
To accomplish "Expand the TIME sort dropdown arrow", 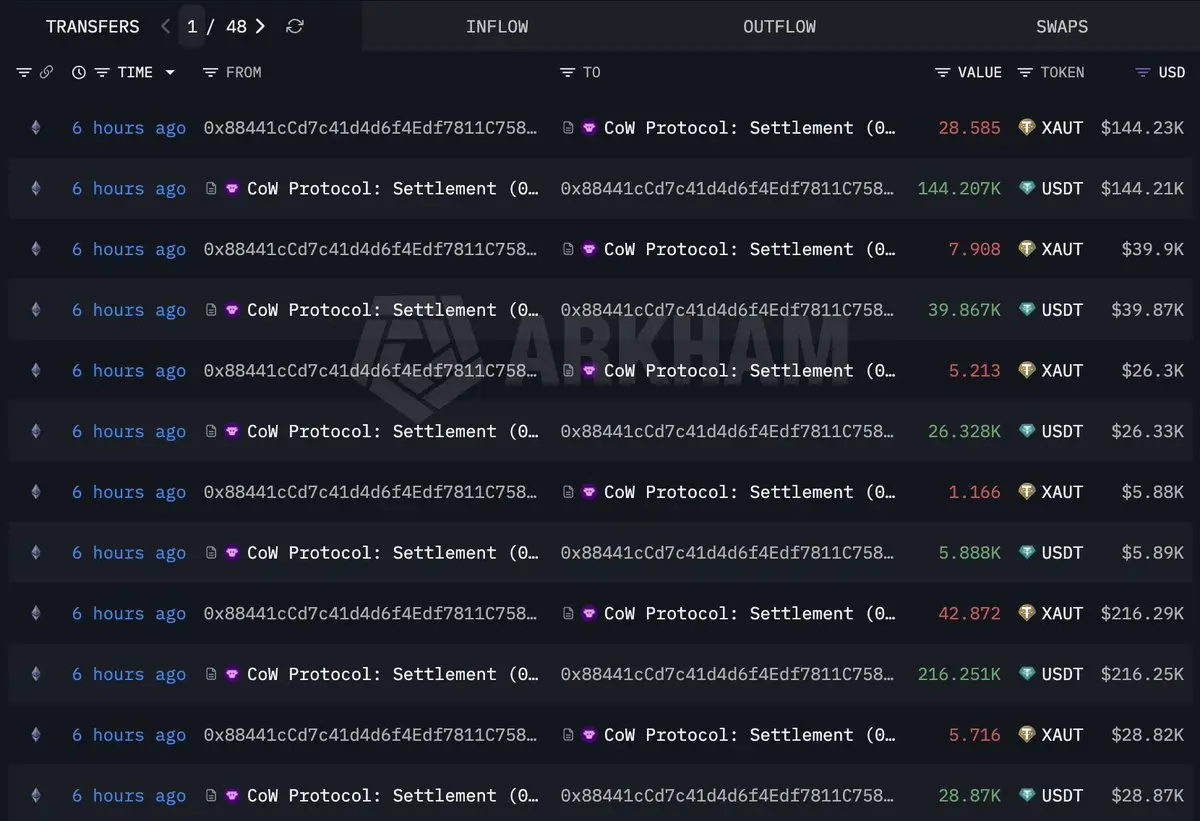I will 170,72.
